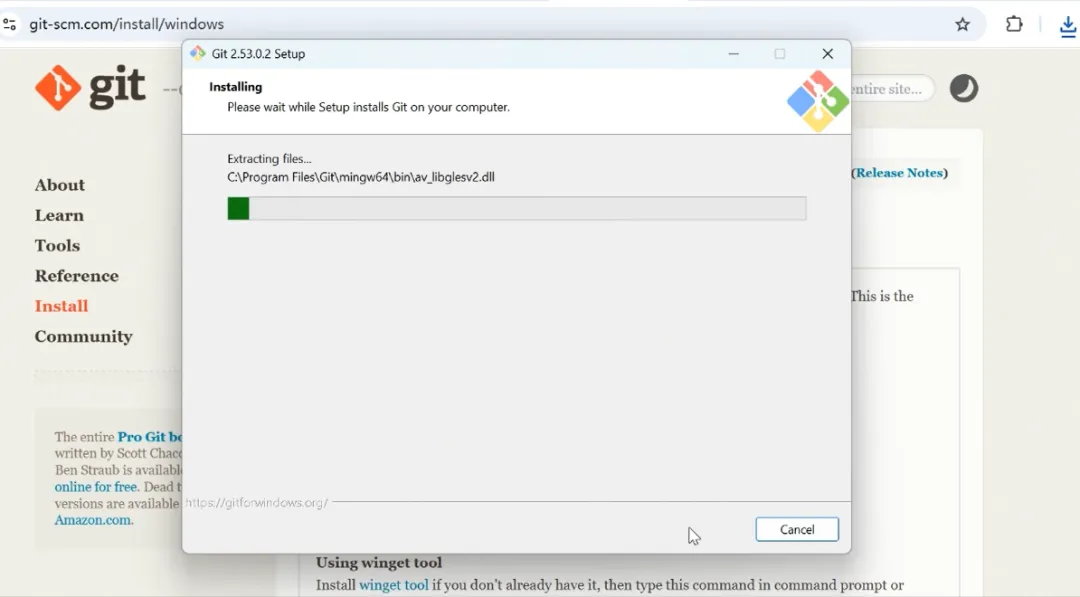Open the browser Extensions puzzle icon
This screenshot has width=1080, height=597.
pyautogui.click(x=1014, y=24)
